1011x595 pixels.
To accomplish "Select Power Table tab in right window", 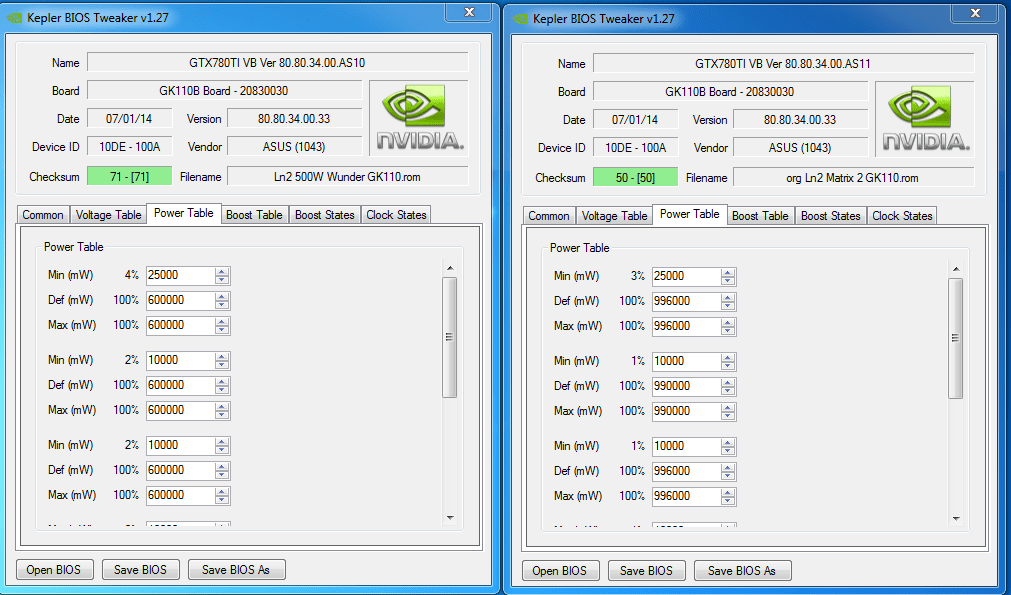I will [x=690, y=214].
